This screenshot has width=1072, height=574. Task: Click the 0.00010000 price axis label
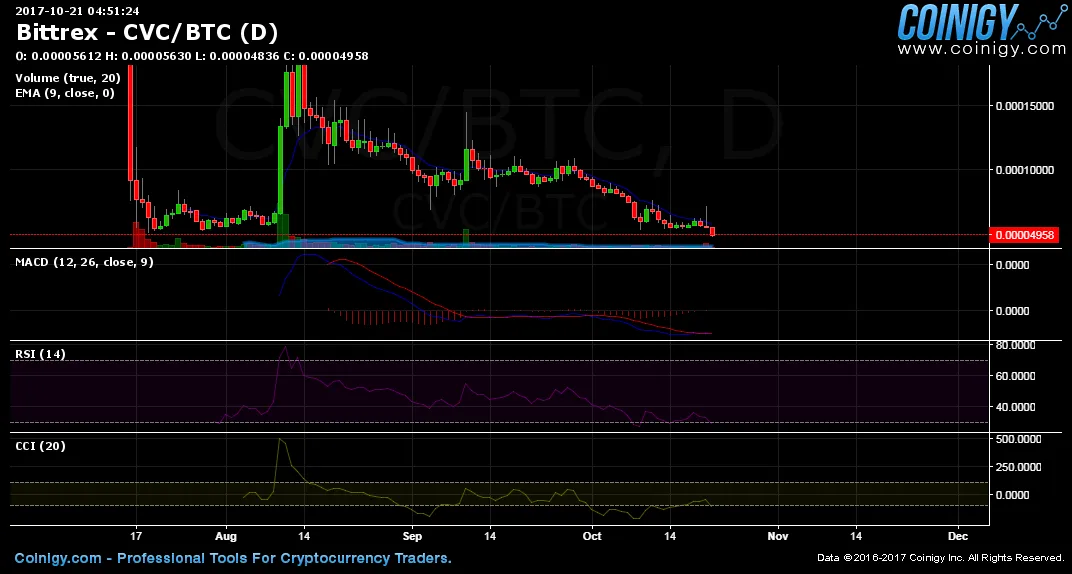1026,170
